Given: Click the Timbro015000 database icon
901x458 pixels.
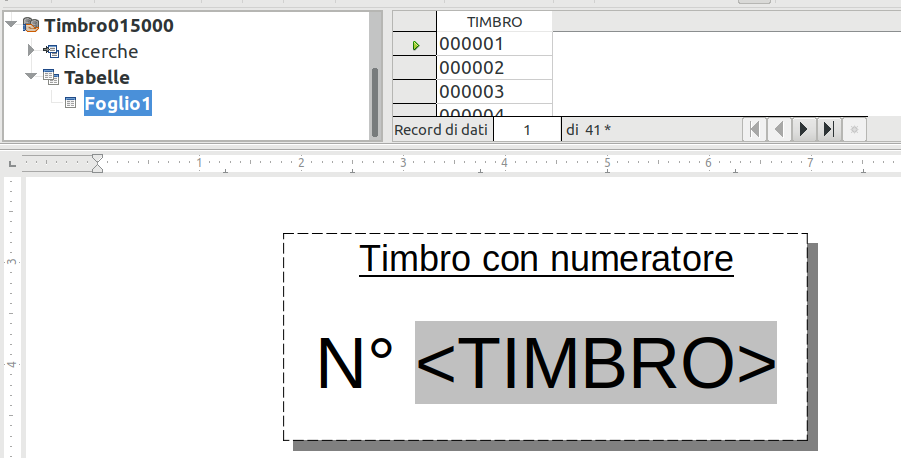Looking at the screenshot, I should [x=30, y=25].
